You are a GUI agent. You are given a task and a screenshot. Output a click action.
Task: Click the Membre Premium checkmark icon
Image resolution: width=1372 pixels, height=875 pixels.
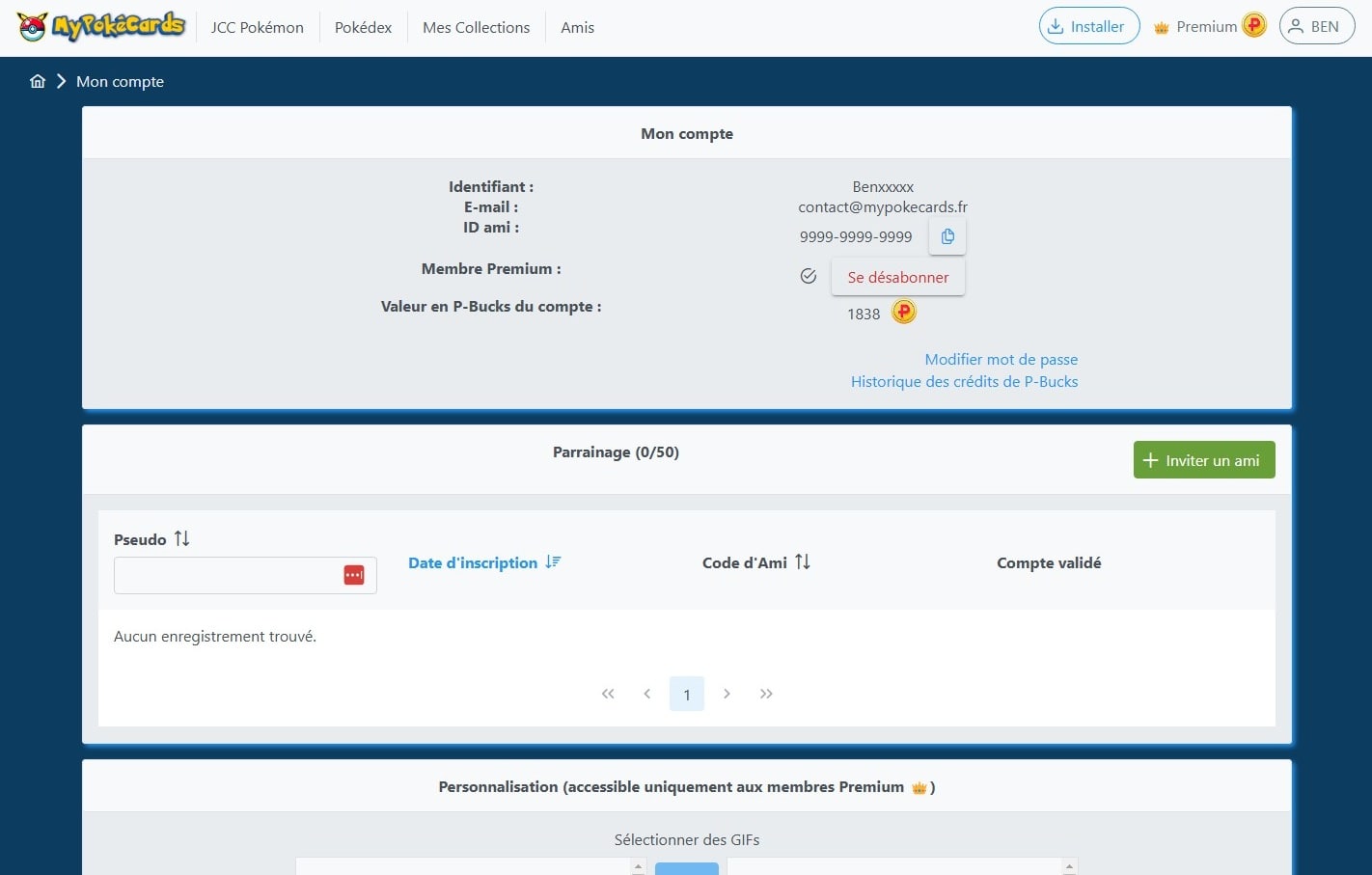808,275
